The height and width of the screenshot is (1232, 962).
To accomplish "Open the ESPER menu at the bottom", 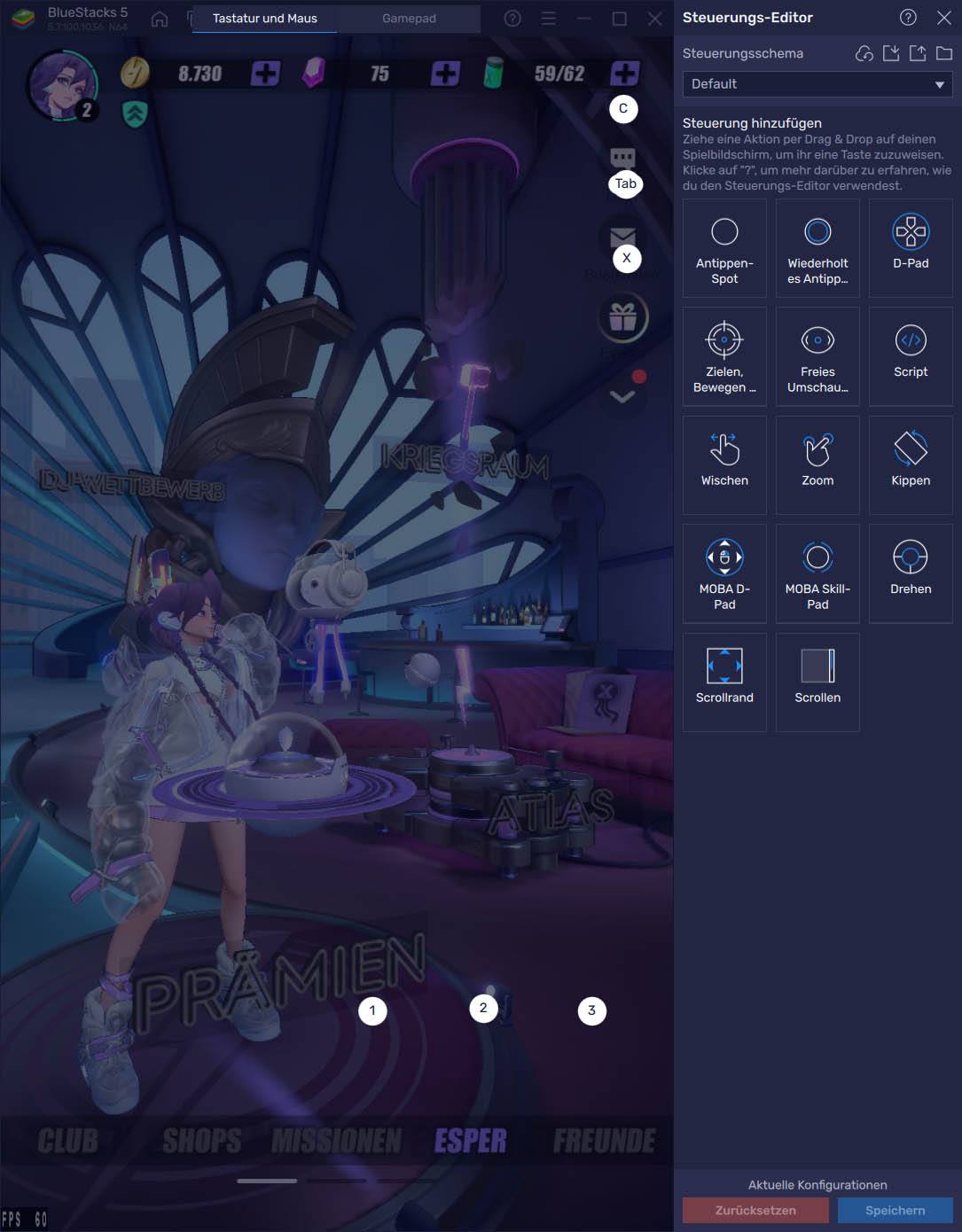I will point(473,1142).
